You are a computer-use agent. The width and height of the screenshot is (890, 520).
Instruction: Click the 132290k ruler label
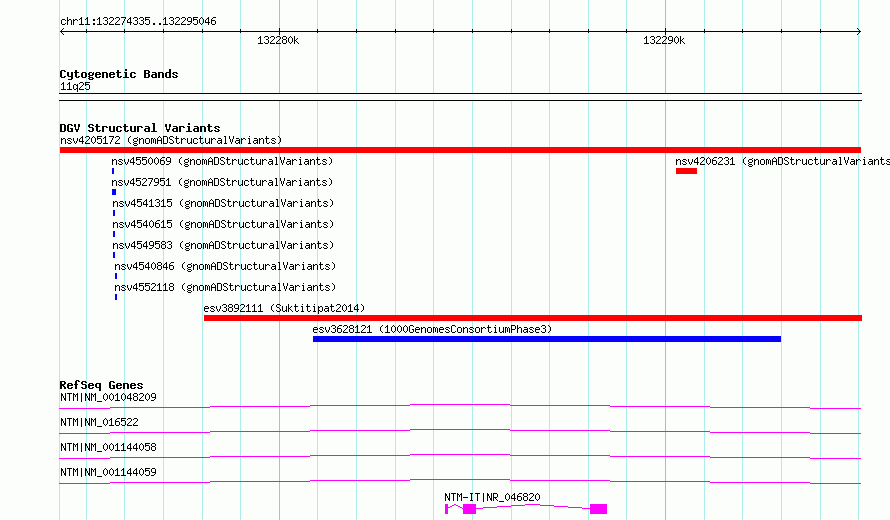click(x=664, y=40)
